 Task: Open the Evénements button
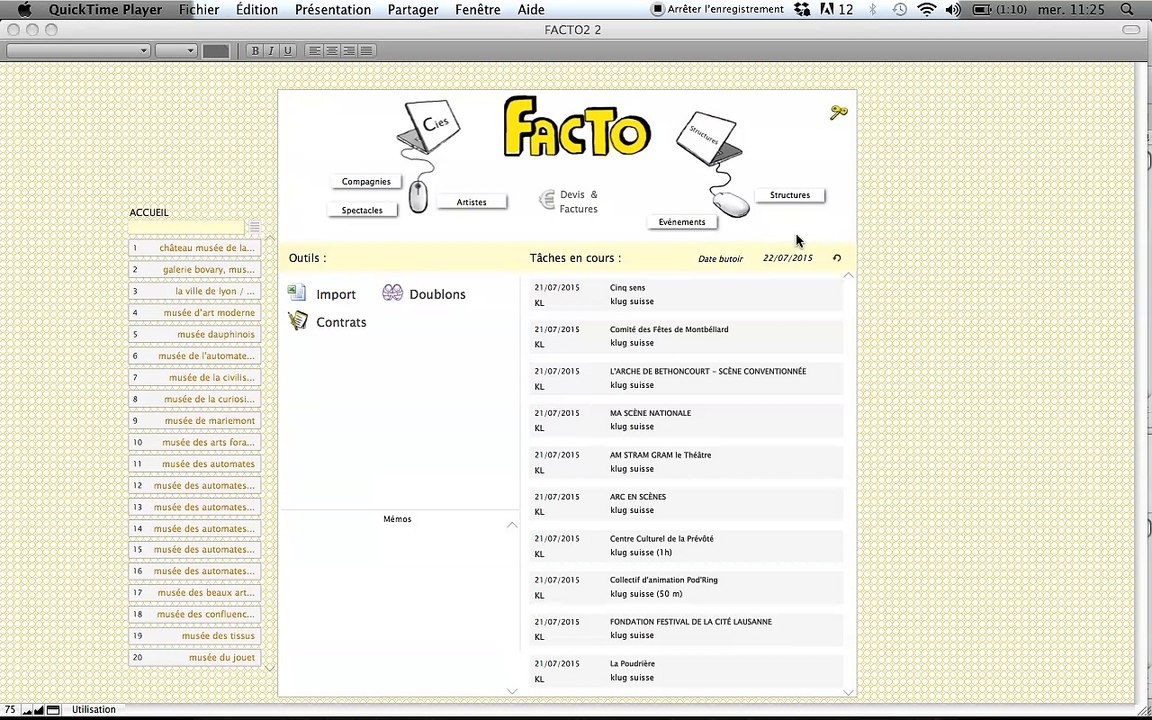click(x=682, y=222)
